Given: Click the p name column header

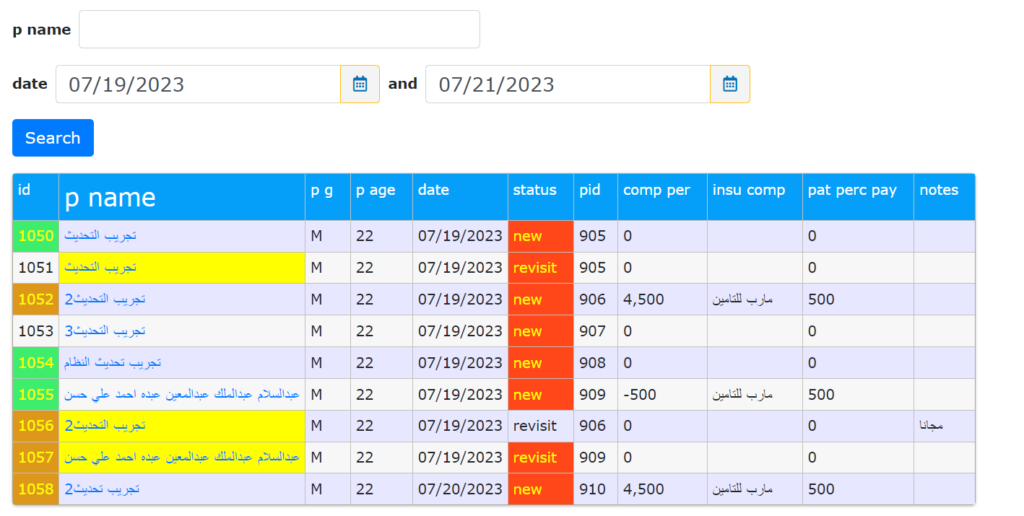Looking at the screenshot, I should tap(110, 197).
